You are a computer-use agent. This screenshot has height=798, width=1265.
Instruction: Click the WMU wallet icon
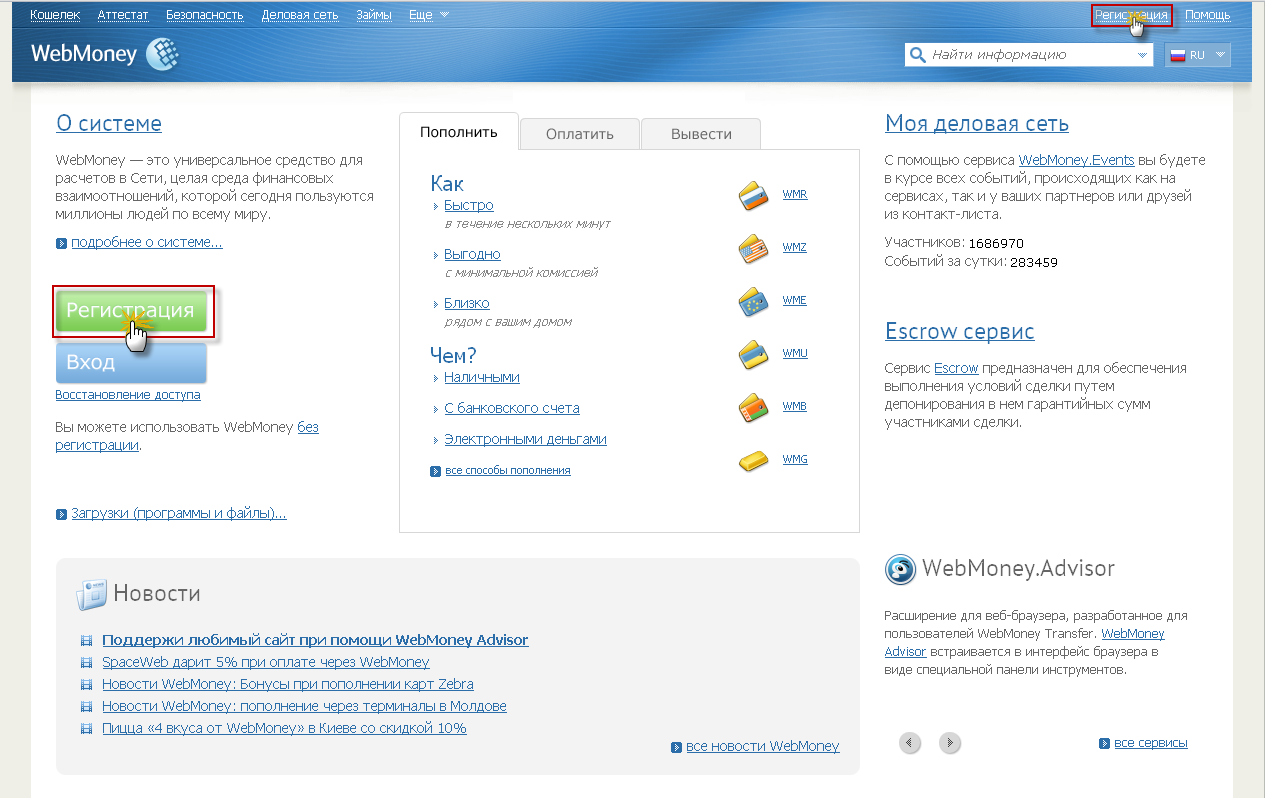[x=753, y=354]
